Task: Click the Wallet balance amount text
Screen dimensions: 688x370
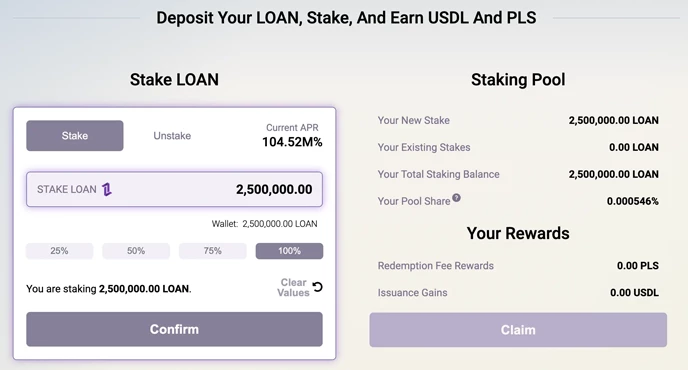Action: click(280, 224)
